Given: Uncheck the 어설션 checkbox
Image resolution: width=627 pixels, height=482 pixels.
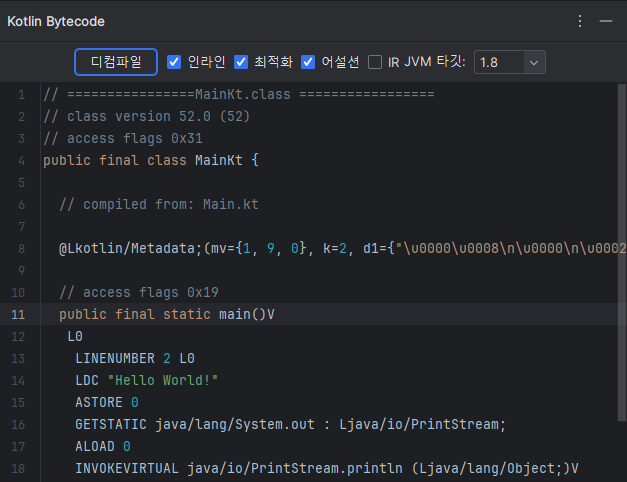Looking at the screenshot, I should (x=308, y=62).
